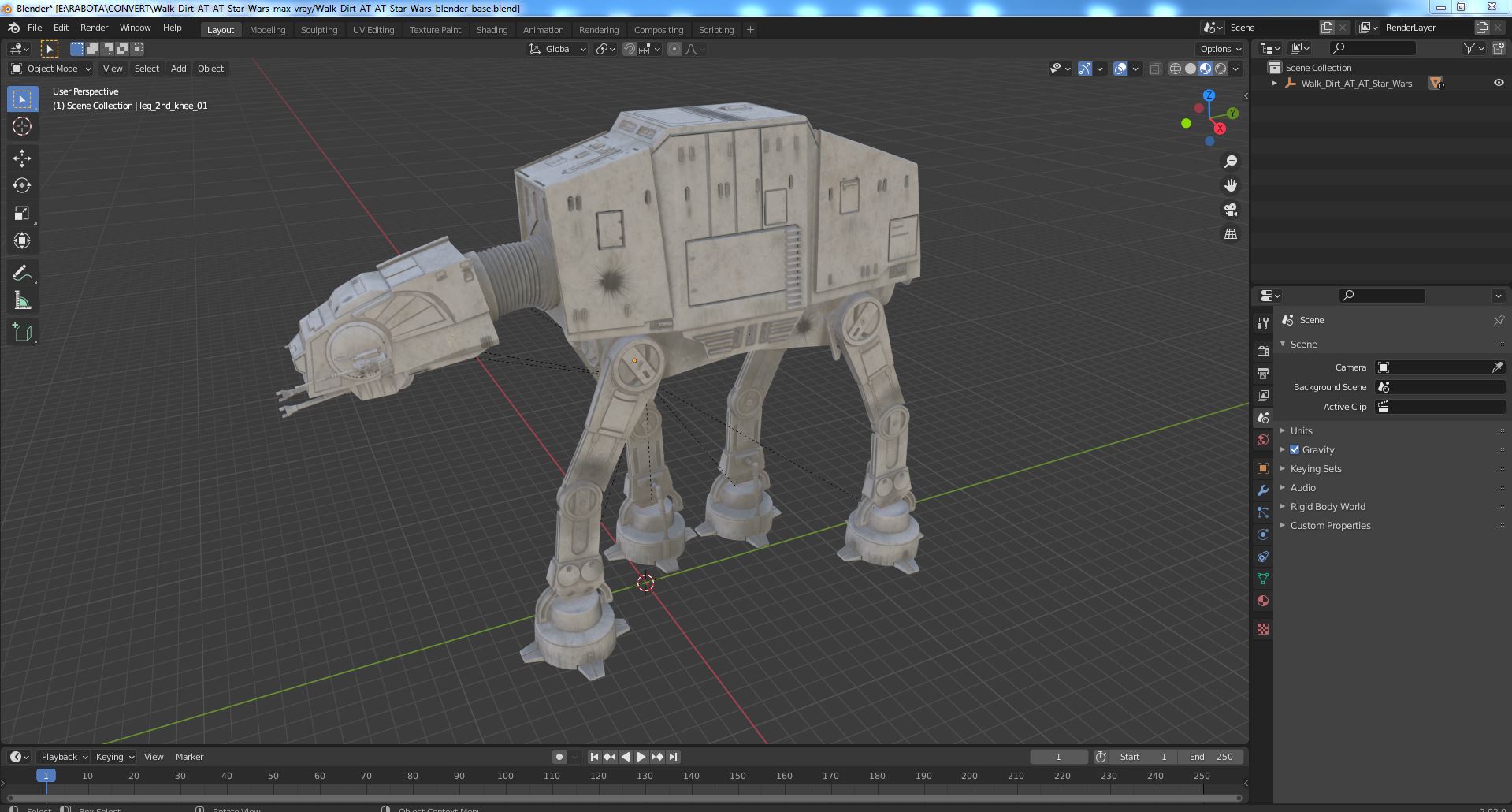Open the viewport Add menu
The height and width of the screenshot is (812, 1512).
pyautogui.click(x=179, y=69)
